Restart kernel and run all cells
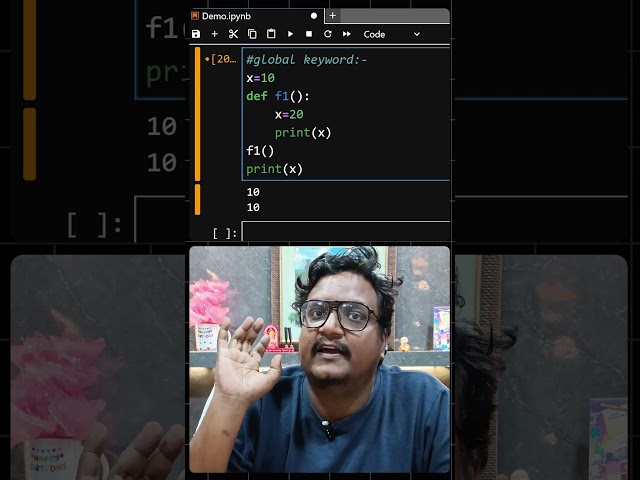This screenshot has height=480, width=640. point(347,34)
